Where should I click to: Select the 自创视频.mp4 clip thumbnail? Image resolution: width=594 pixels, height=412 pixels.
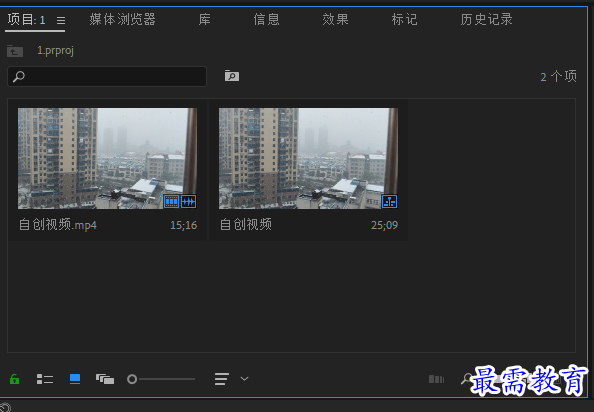(x=107, y=159)
